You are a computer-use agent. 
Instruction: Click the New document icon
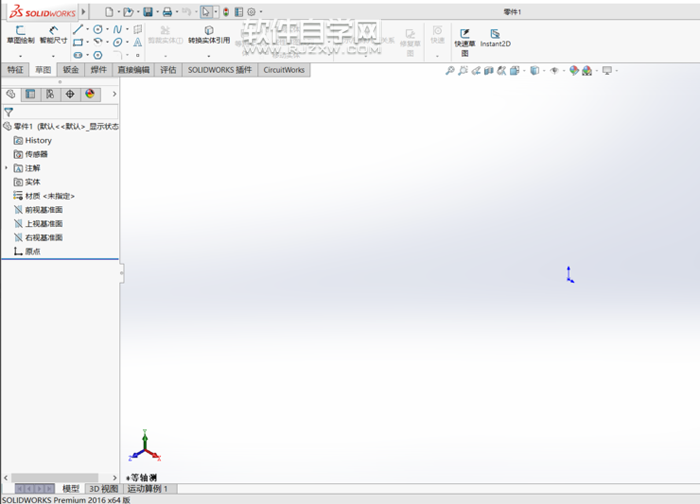tap(109, 12)
